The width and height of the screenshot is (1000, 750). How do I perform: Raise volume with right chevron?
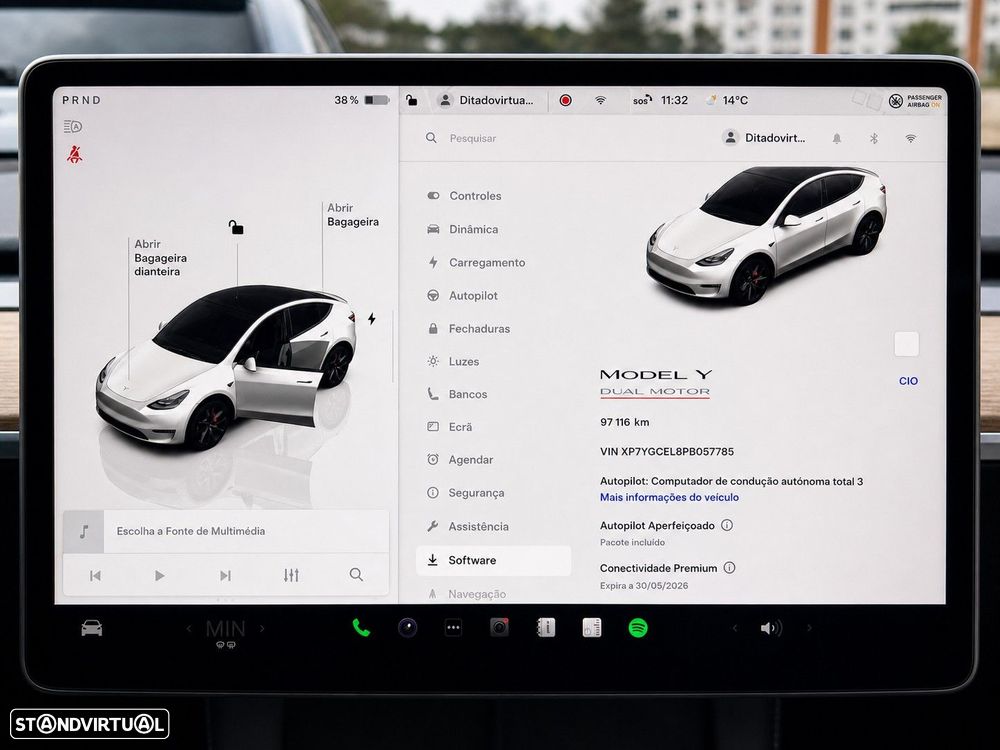(x=809, y=628)
